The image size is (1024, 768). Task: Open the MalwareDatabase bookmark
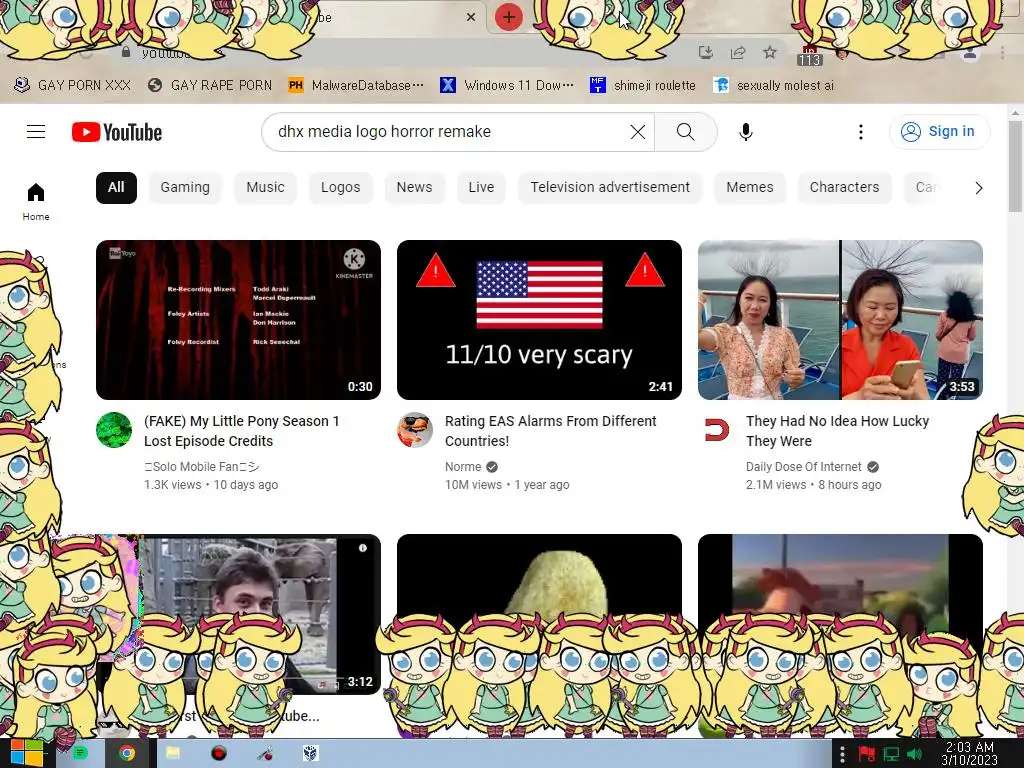(x=357, y=85)
